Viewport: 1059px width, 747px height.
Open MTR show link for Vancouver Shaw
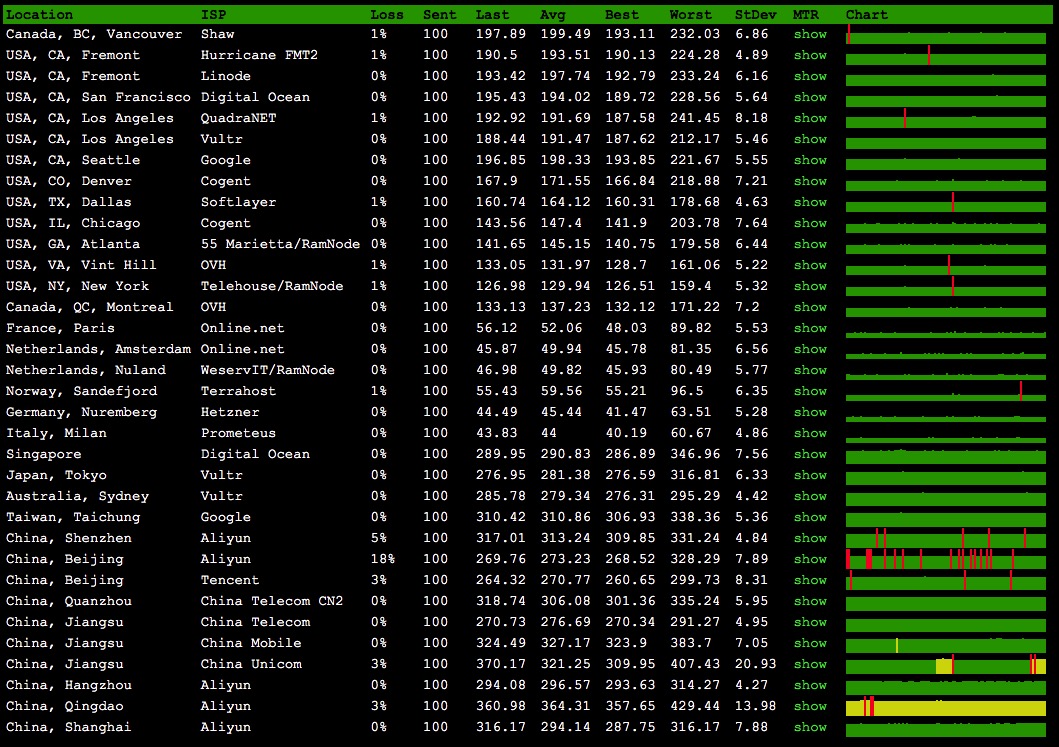click(x=810, y=34)
